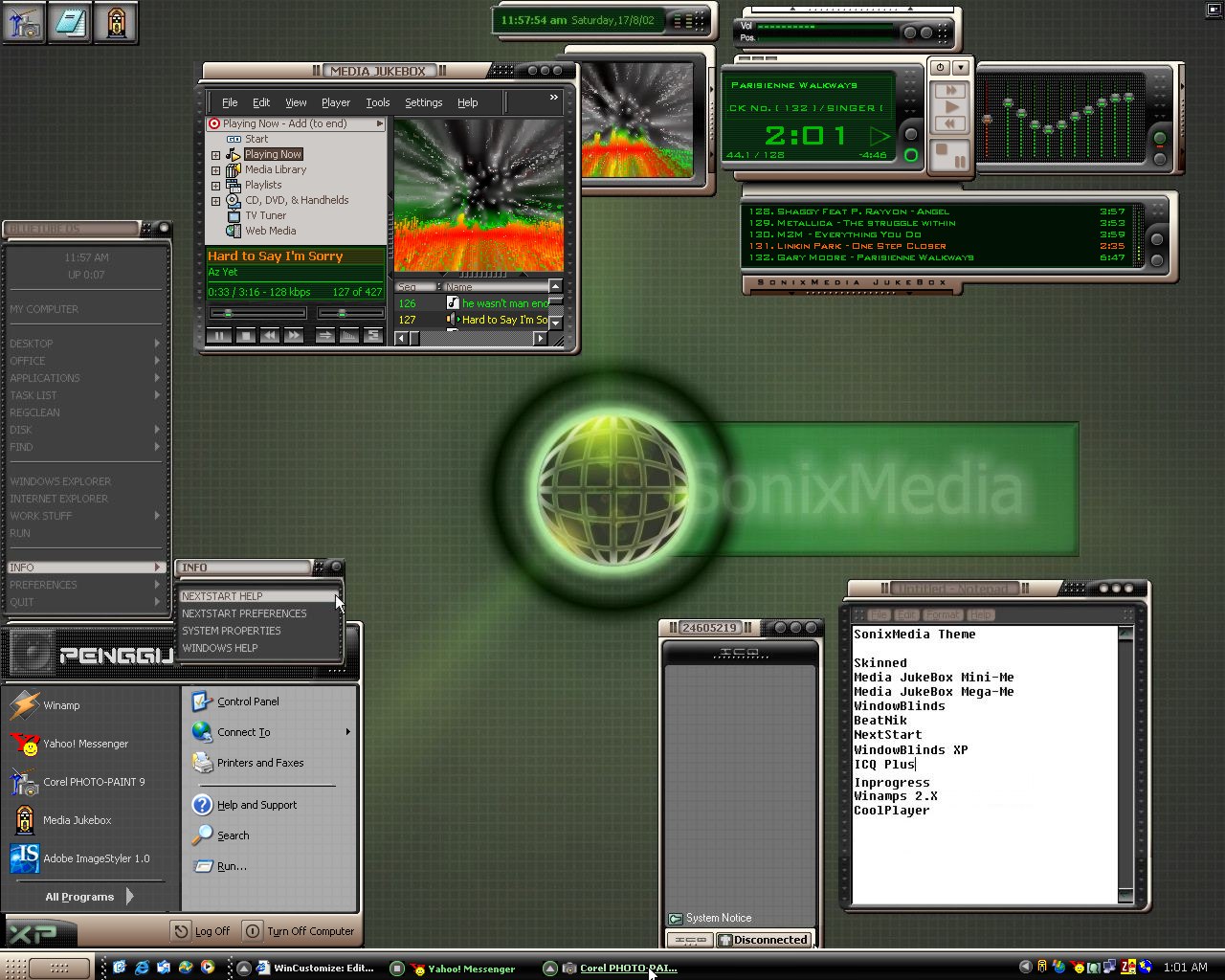The image size is (1225, 980).
Task: Skip to previous track in Media Jukebox
Action: [270, 336]
